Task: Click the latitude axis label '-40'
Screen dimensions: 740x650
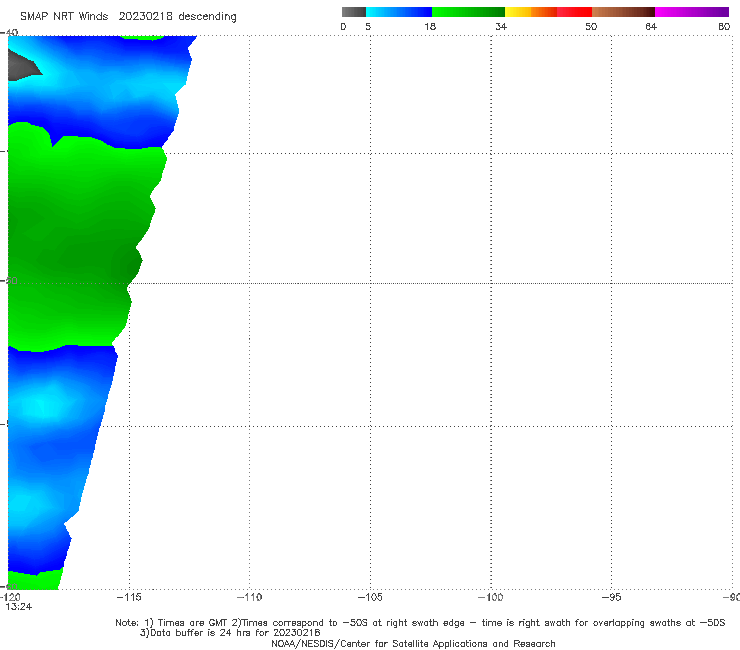Action: click(x=9, y=33)
